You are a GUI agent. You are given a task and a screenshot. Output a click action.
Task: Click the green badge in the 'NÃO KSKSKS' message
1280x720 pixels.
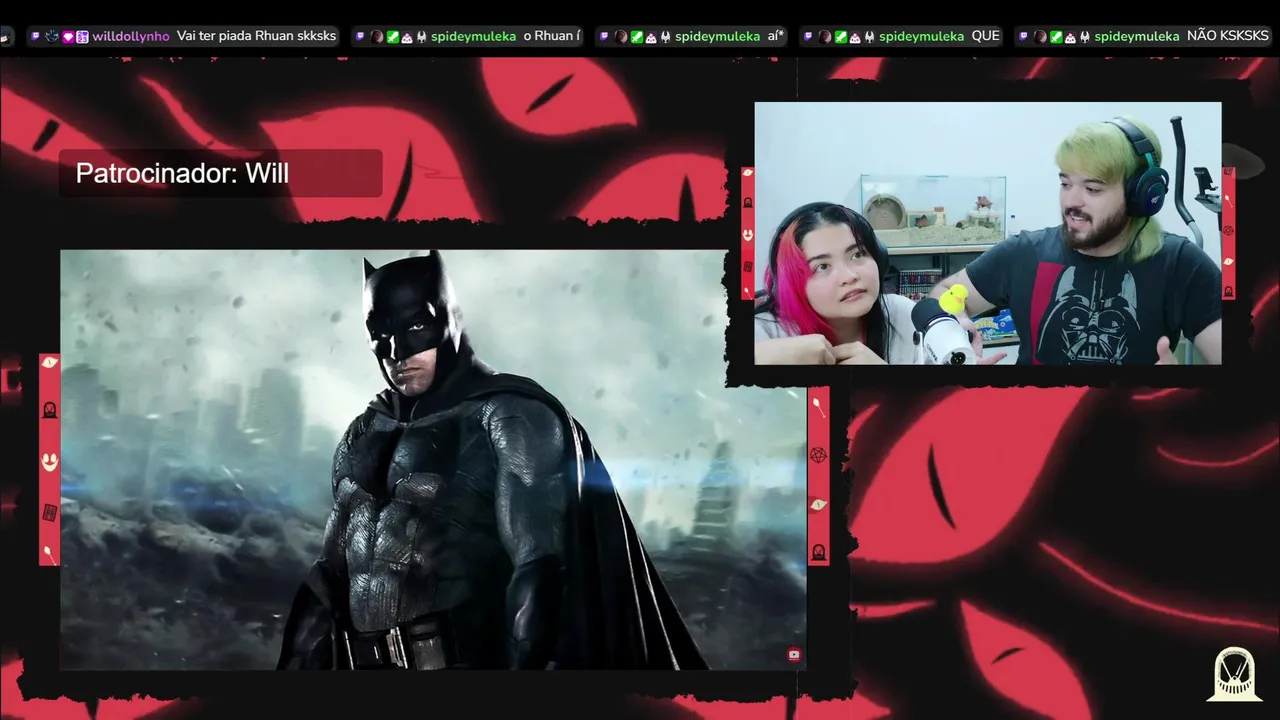[x=1056, y=37]
